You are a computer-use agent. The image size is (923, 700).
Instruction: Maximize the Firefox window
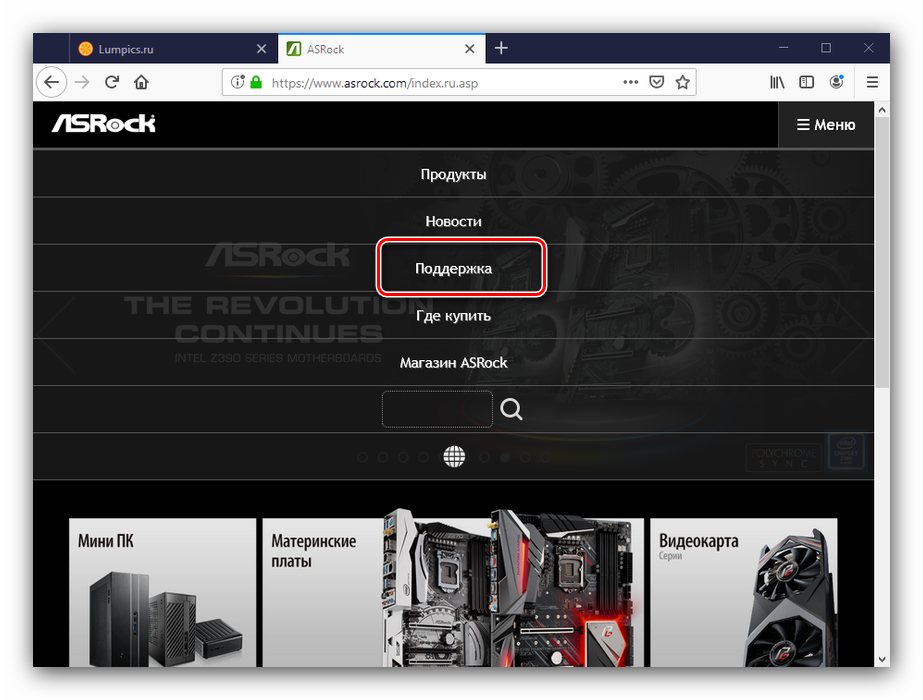click(826, 48)
